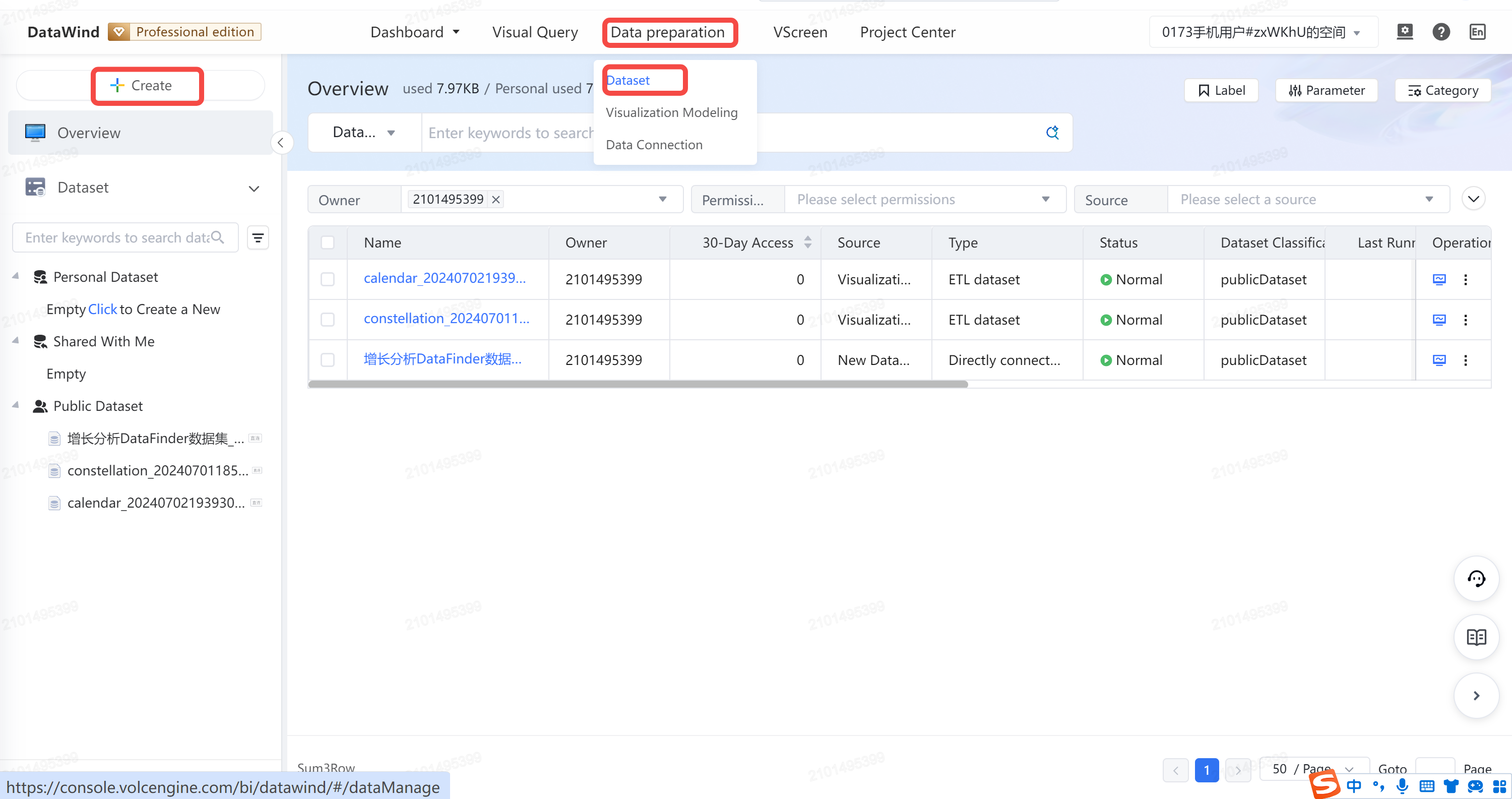Switch to VScreen tab
Viewport: 1512px width, 799px height.
(x=800, y=32)
